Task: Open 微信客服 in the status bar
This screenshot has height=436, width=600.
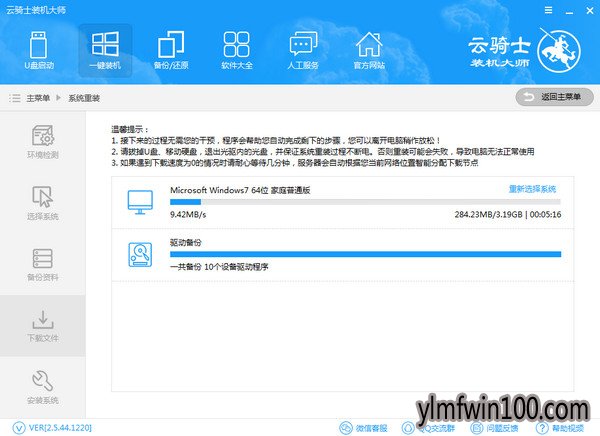Action: [x=364, y=428]
